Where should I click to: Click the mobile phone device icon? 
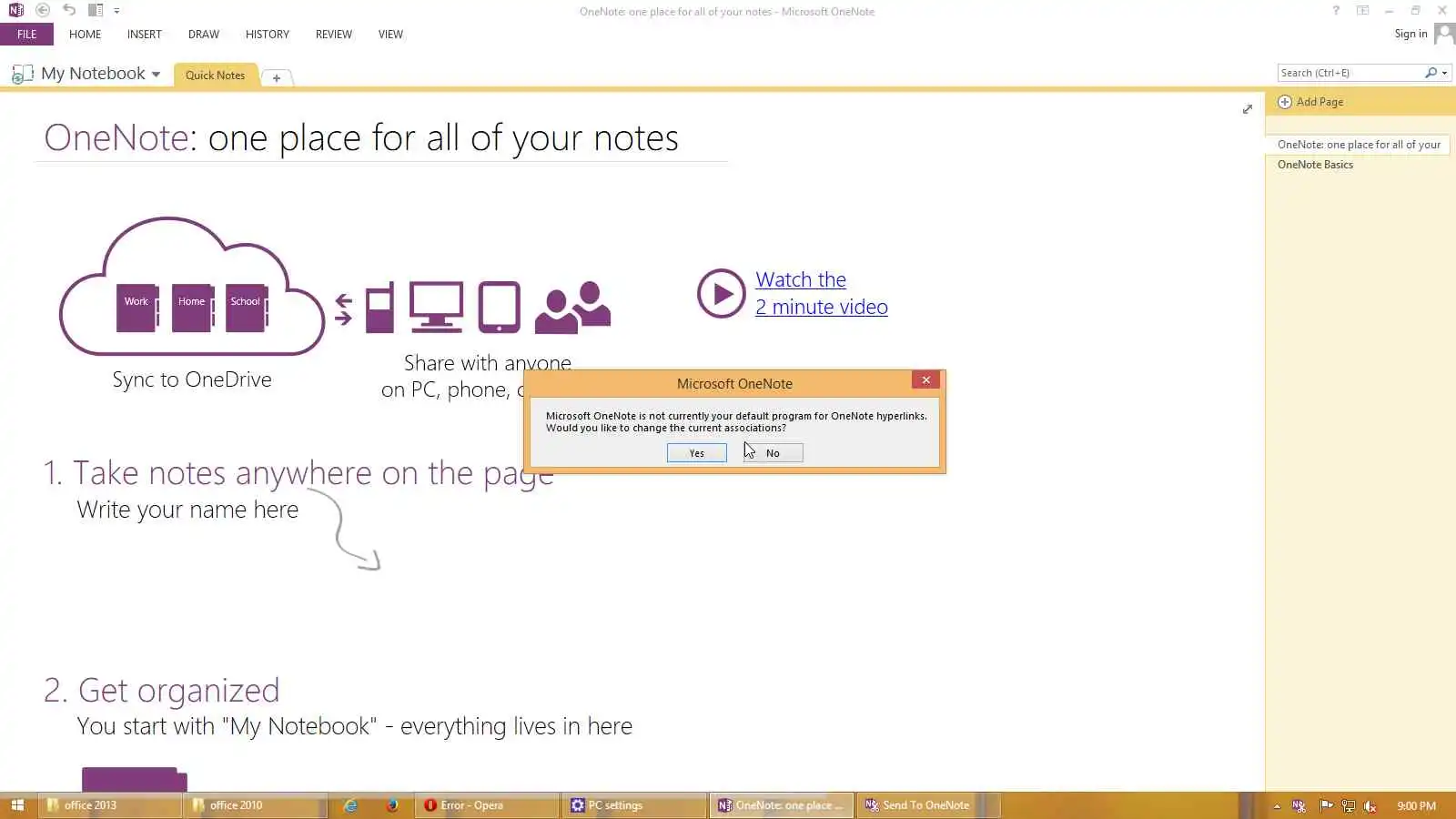point(380,308)
